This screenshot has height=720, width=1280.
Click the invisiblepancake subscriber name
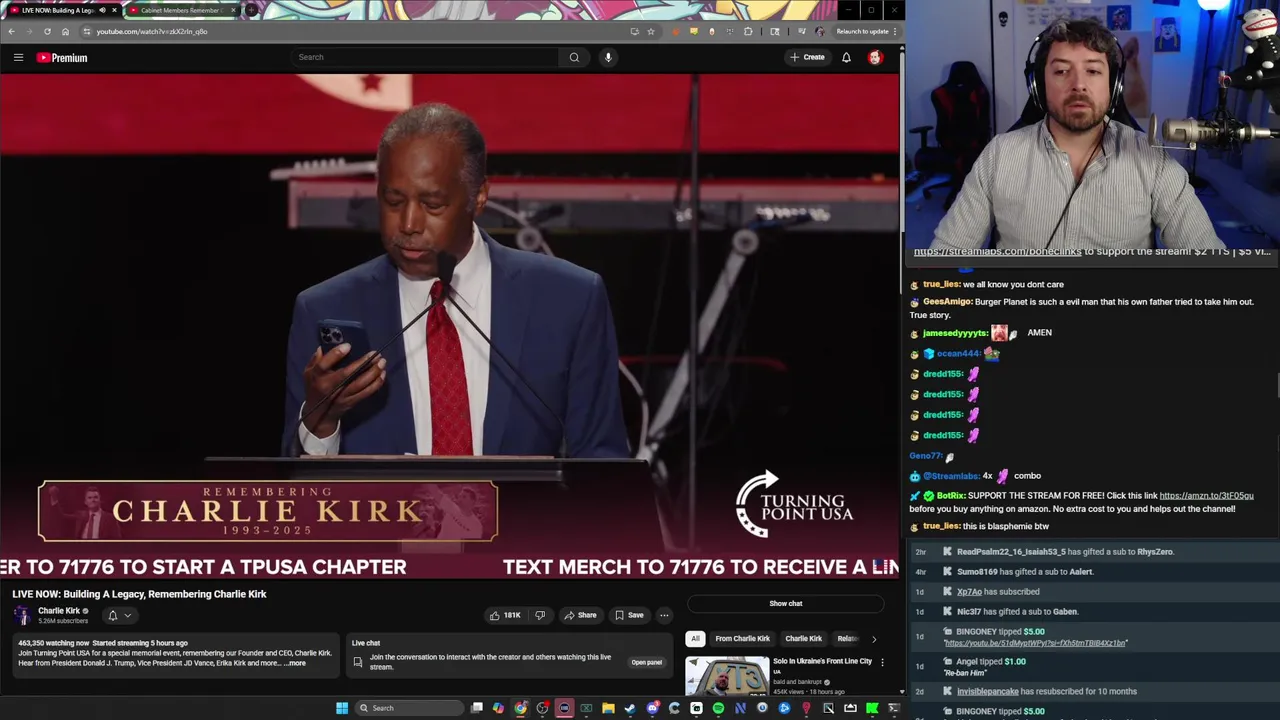click(987, 691)
